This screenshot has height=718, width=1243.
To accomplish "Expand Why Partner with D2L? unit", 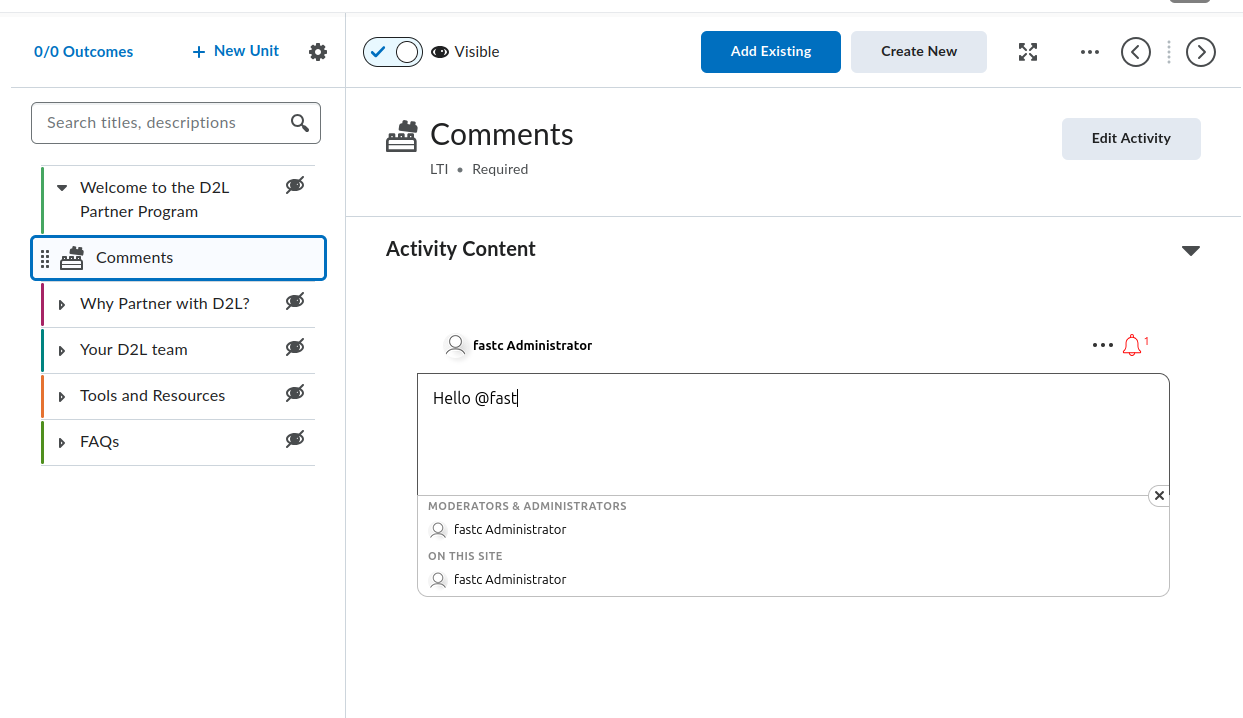I will click(x=62, y=304).
